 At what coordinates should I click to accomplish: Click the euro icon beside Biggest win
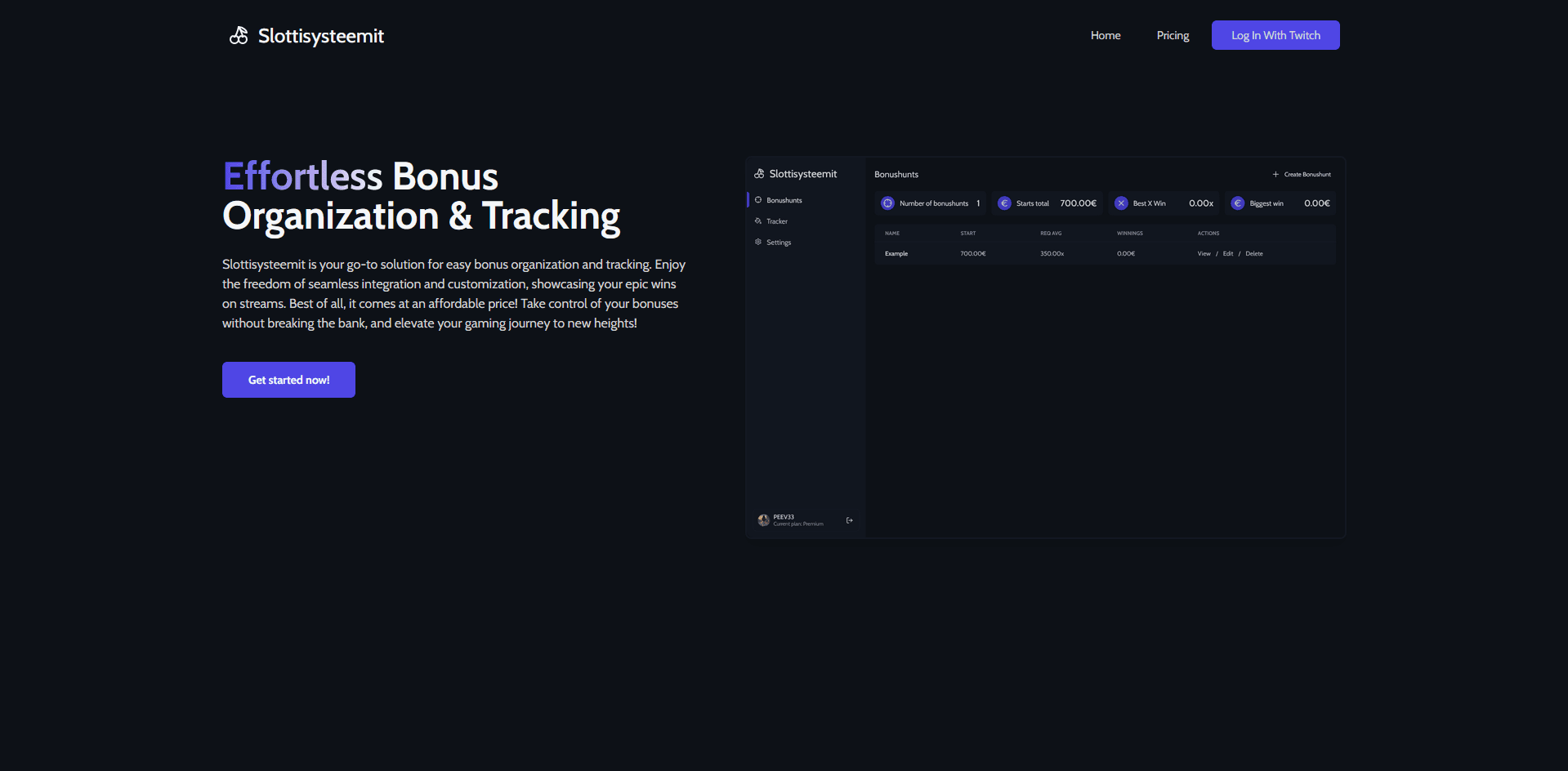1238,203
